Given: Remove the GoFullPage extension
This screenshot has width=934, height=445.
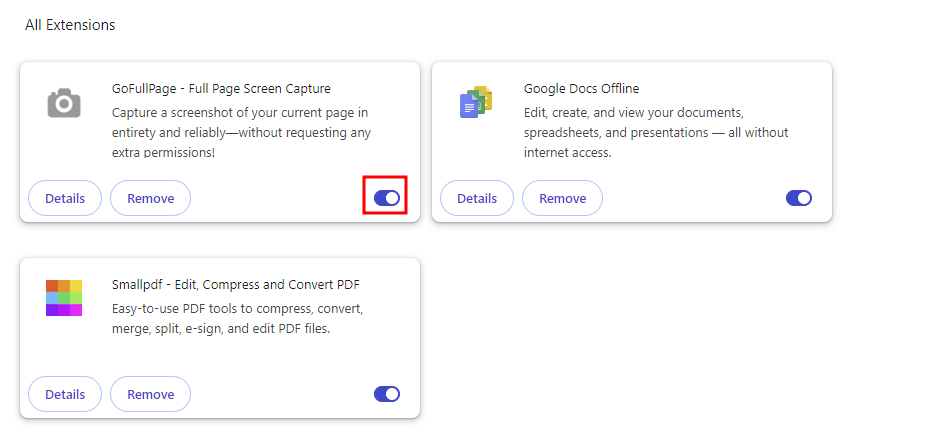Looking at the screenshot, I should click(150, 198).
